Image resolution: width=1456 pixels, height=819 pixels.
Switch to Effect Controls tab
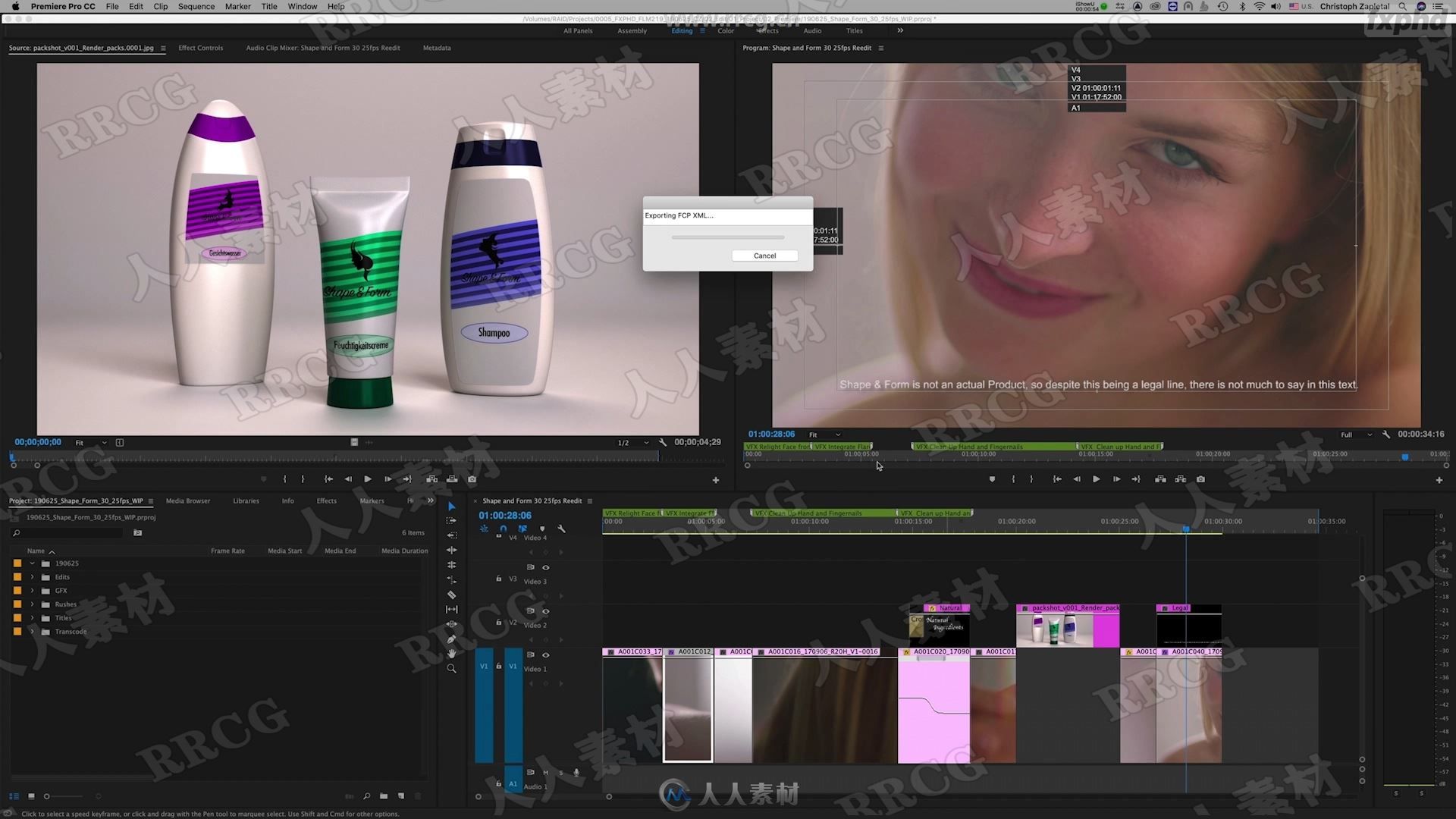point(201,48)
